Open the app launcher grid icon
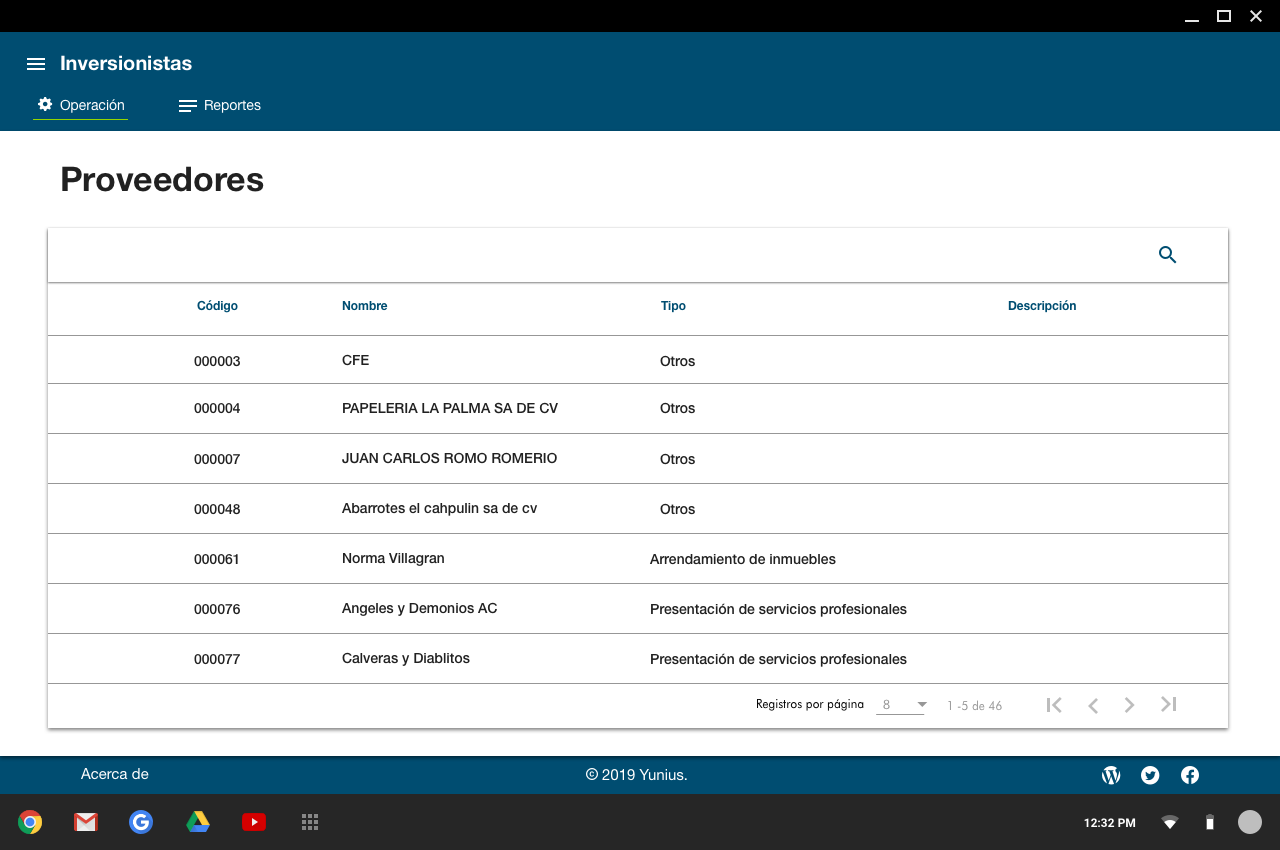The height and width of the screenshot is (850, 1280). pyautogui.click(x=310, y=822)
